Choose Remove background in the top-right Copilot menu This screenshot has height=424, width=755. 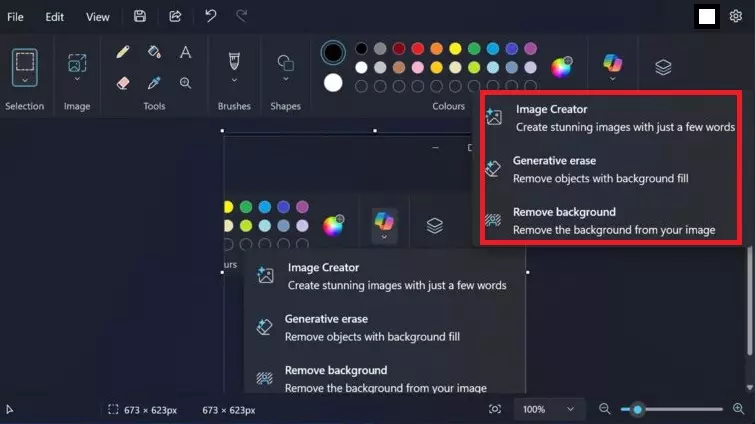coord(611,221)
